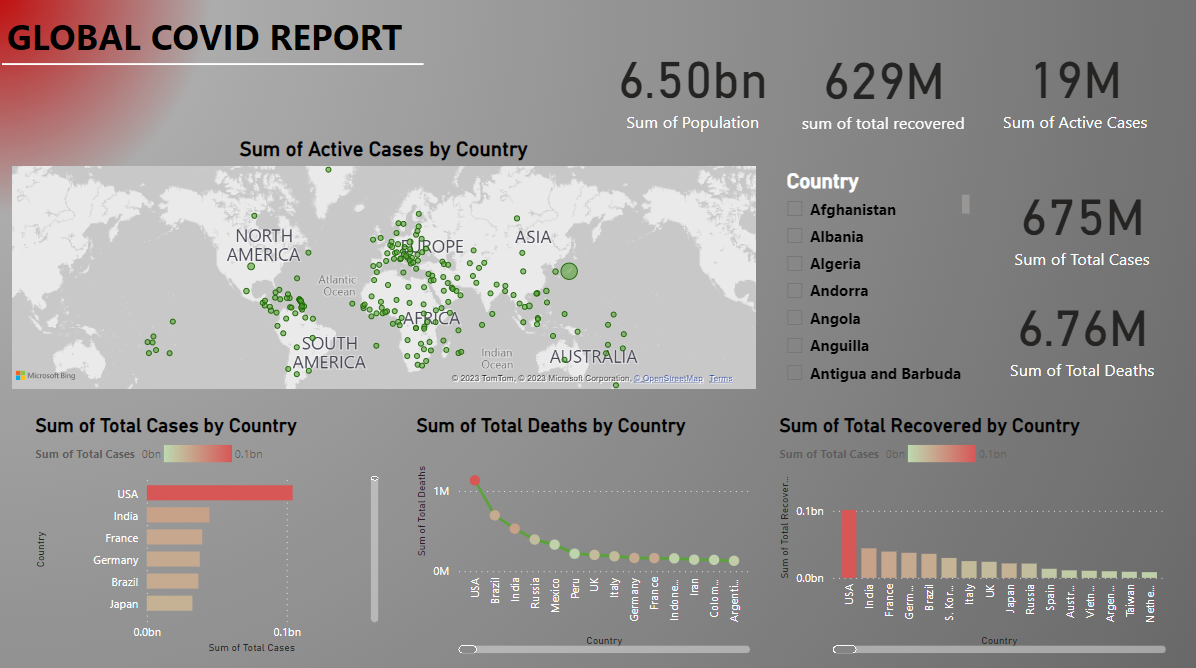This screenshot has width=1196, height=668.
Task: Open the OpenStreetMap link on the map
Action: 670,379
